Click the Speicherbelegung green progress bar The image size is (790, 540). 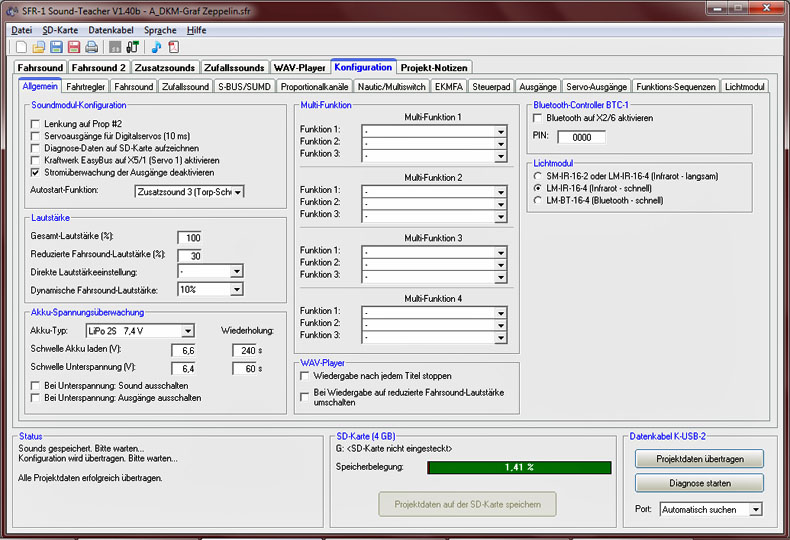(518, 467)
